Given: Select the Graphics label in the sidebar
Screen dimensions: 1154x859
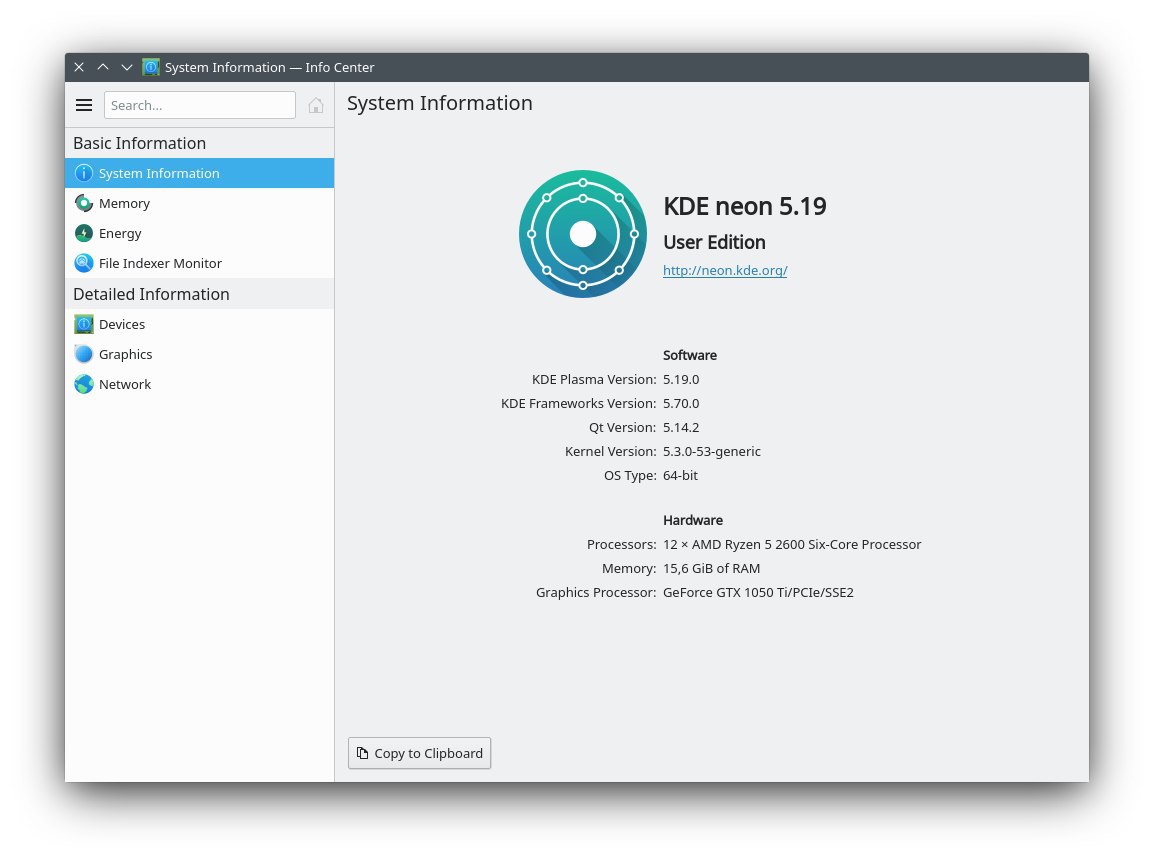Looking at the screenshot, I should pos(126,354).
